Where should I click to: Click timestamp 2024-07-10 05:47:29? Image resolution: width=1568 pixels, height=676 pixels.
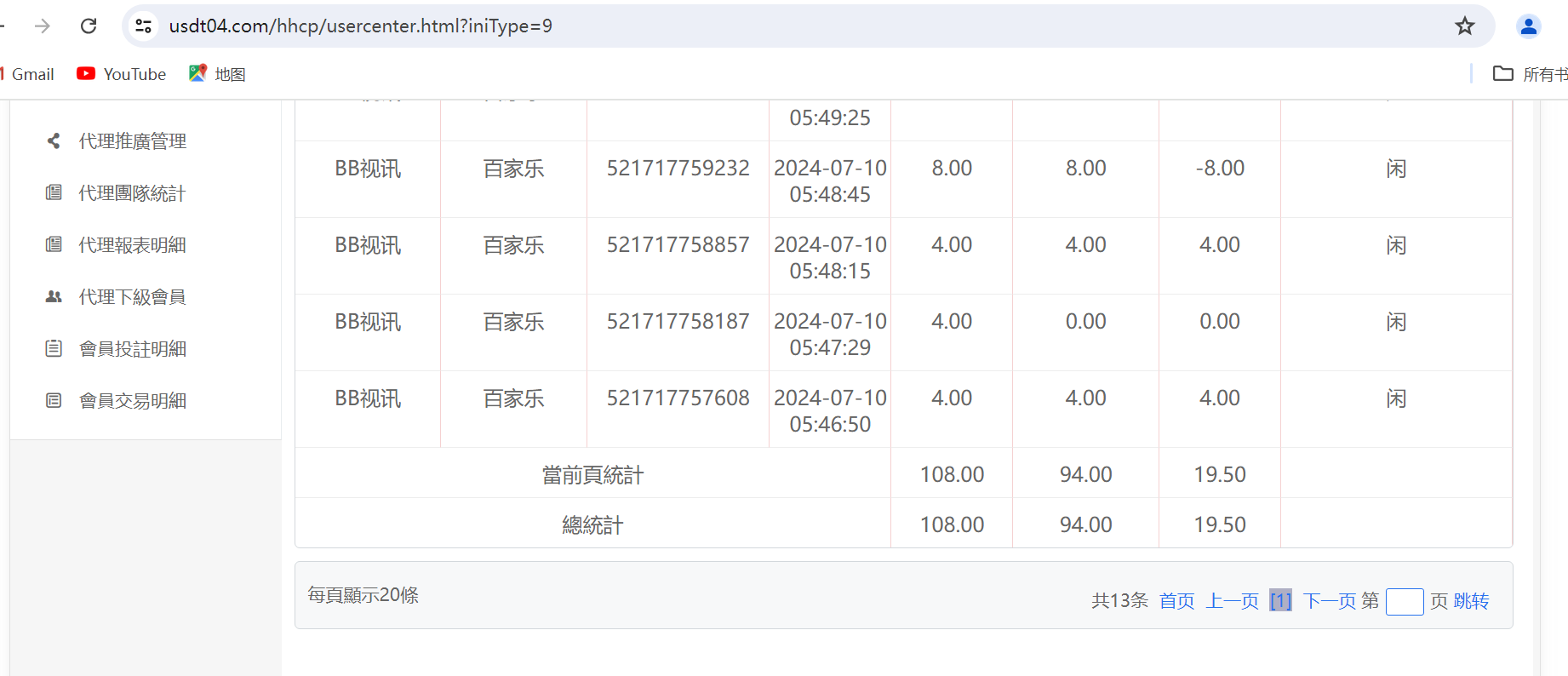[830, 335]
